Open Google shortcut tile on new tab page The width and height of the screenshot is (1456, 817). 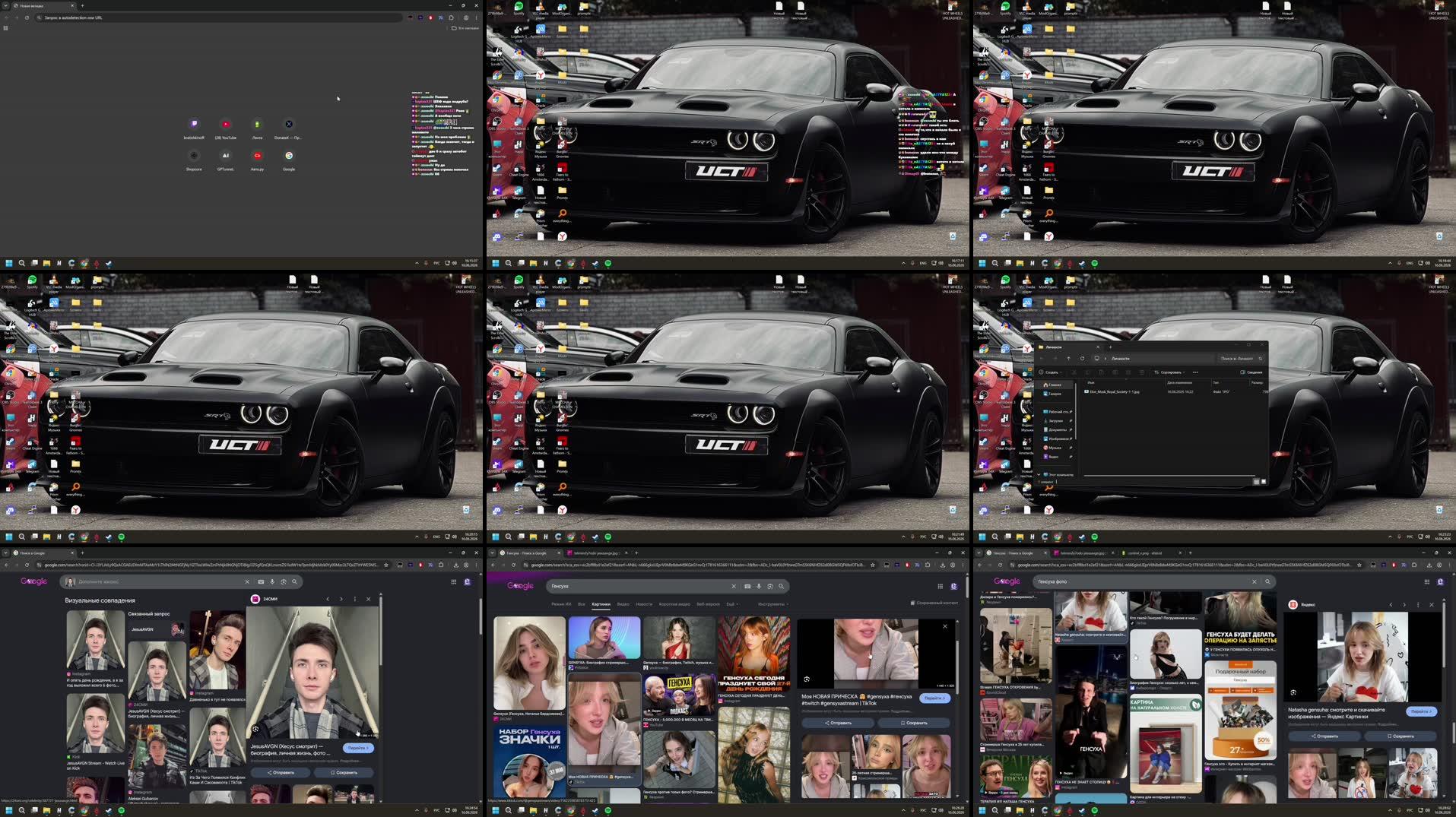(x=289, y=159)
